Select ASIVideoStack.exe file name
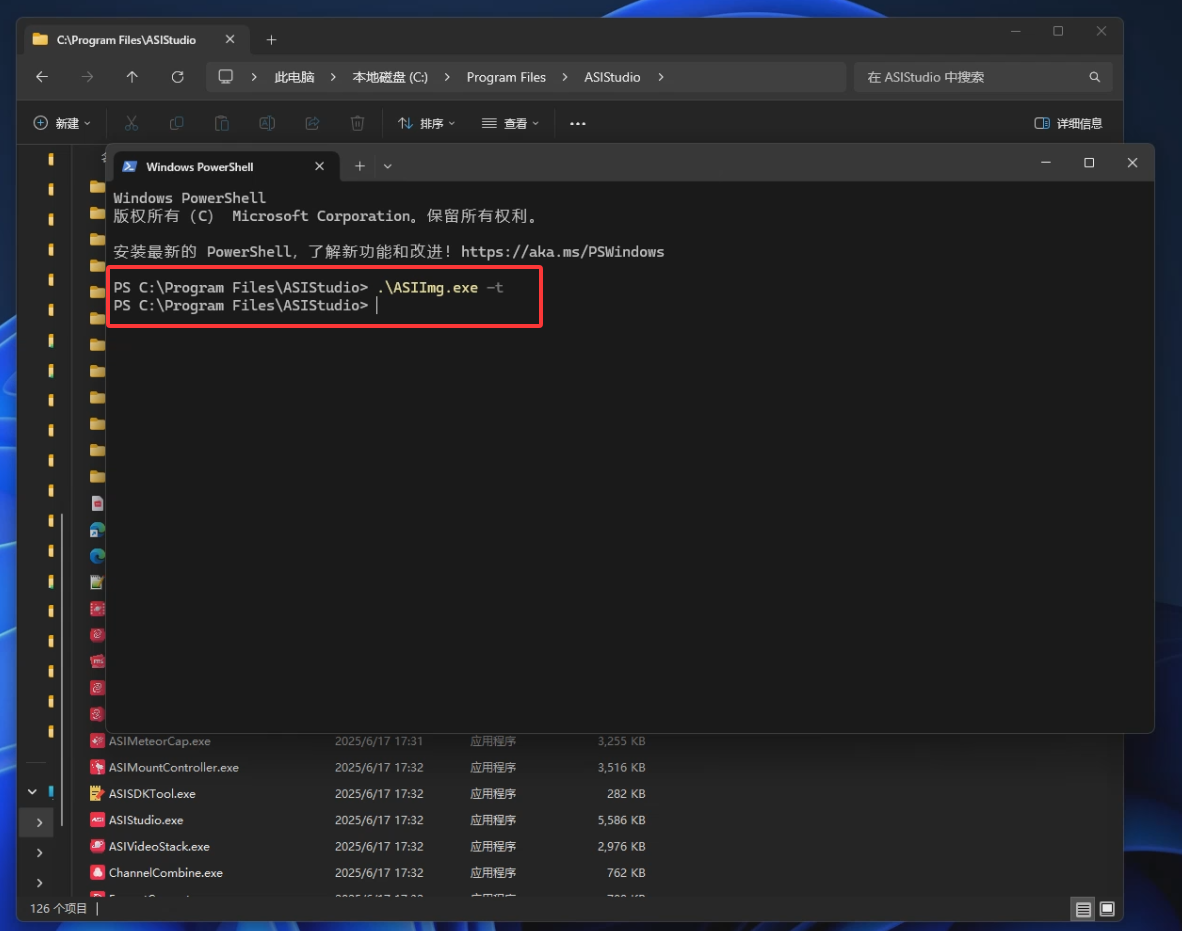 [159, 847]
